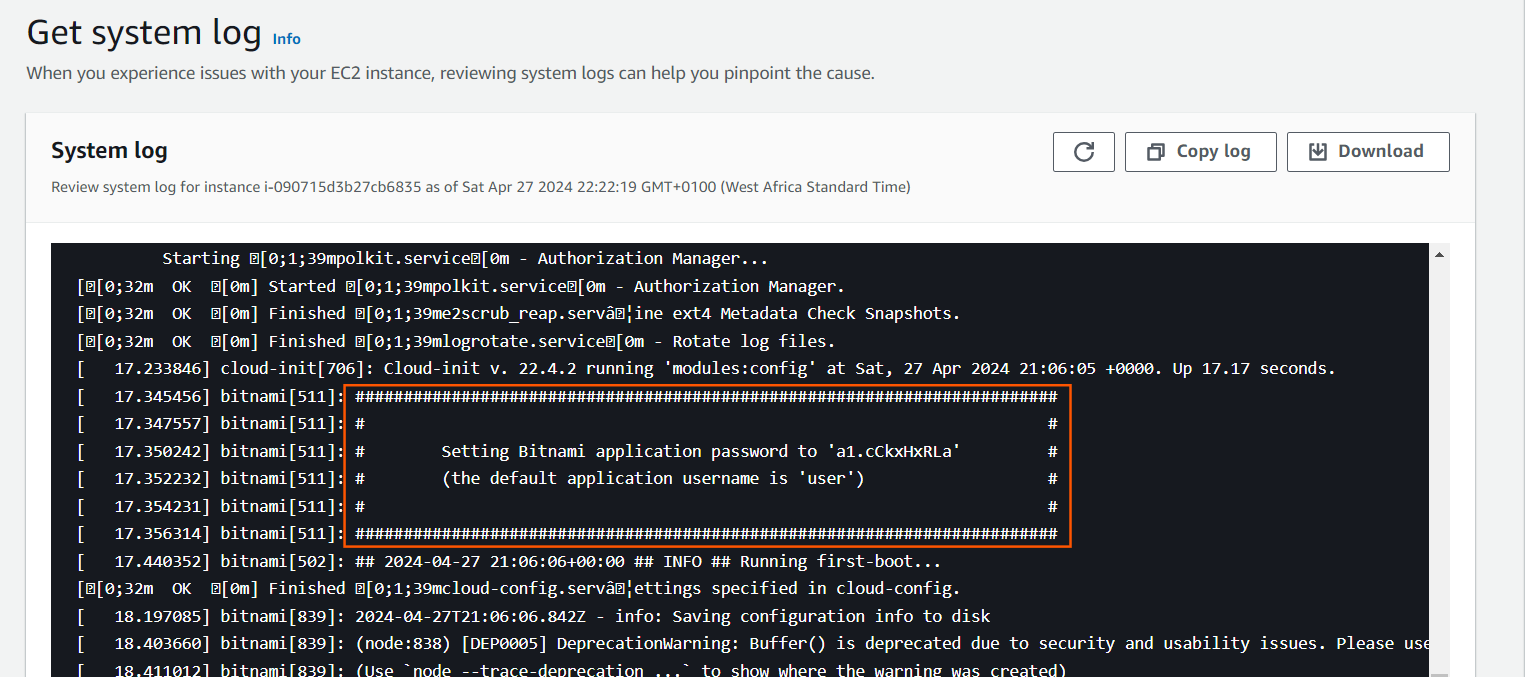Click the Bitnami application password line
The width and height of the screenshot is (1533, 677).
(700, 452)
